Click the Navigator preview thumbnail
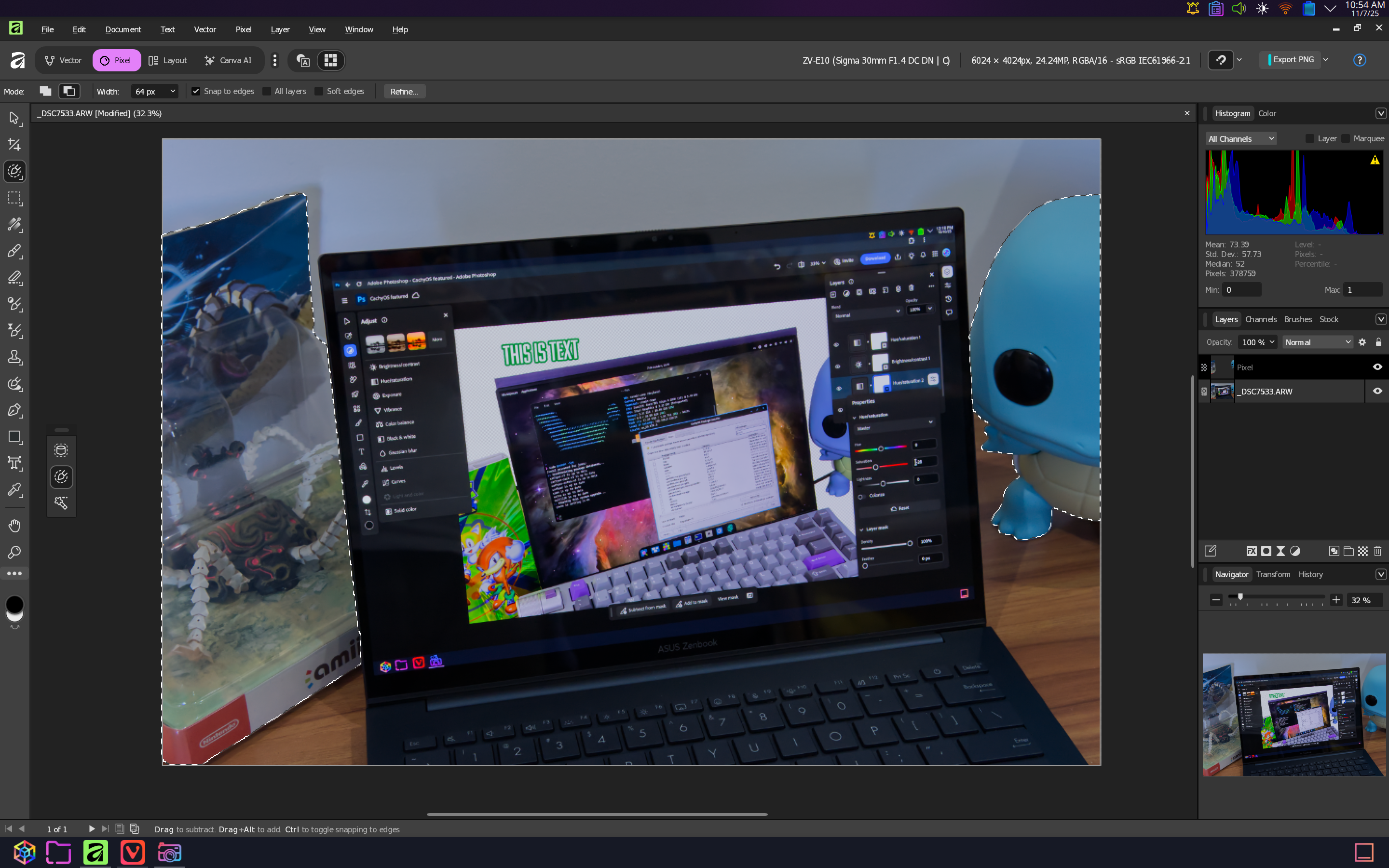The height and width of the screenshot is (868, 1389). pyautogui.click(x=1294, y=715)
